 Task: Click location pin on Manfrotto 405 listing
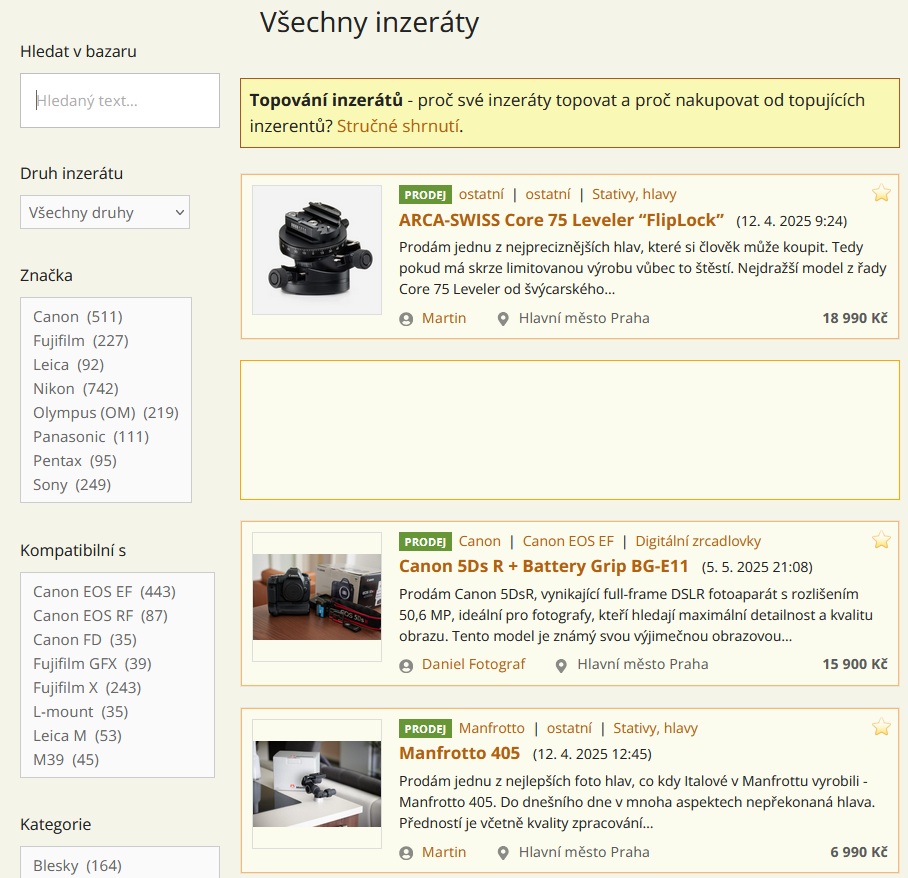coord(503,853)
